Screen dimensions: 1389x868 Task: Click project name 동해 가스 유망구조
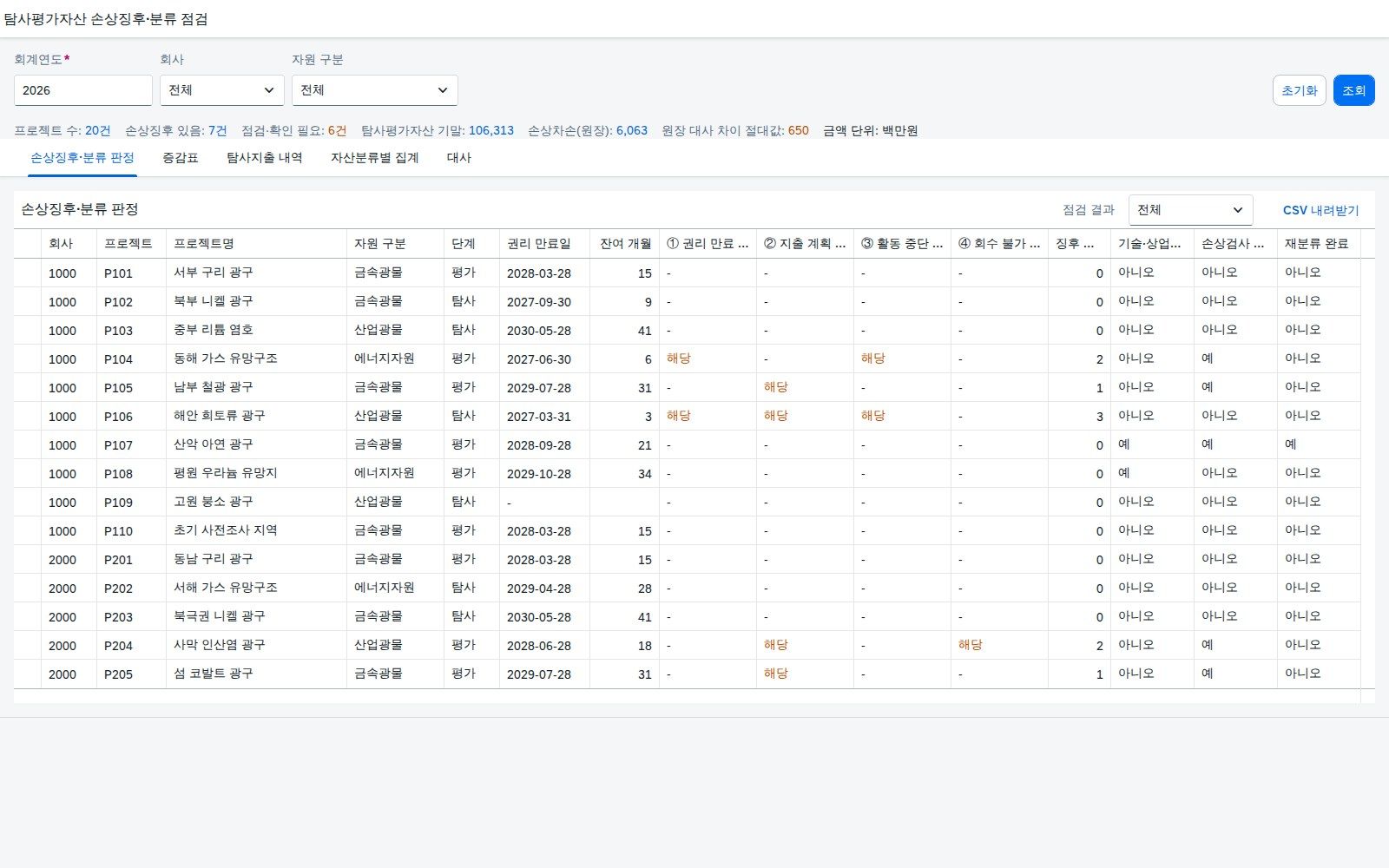pos(226,358)
